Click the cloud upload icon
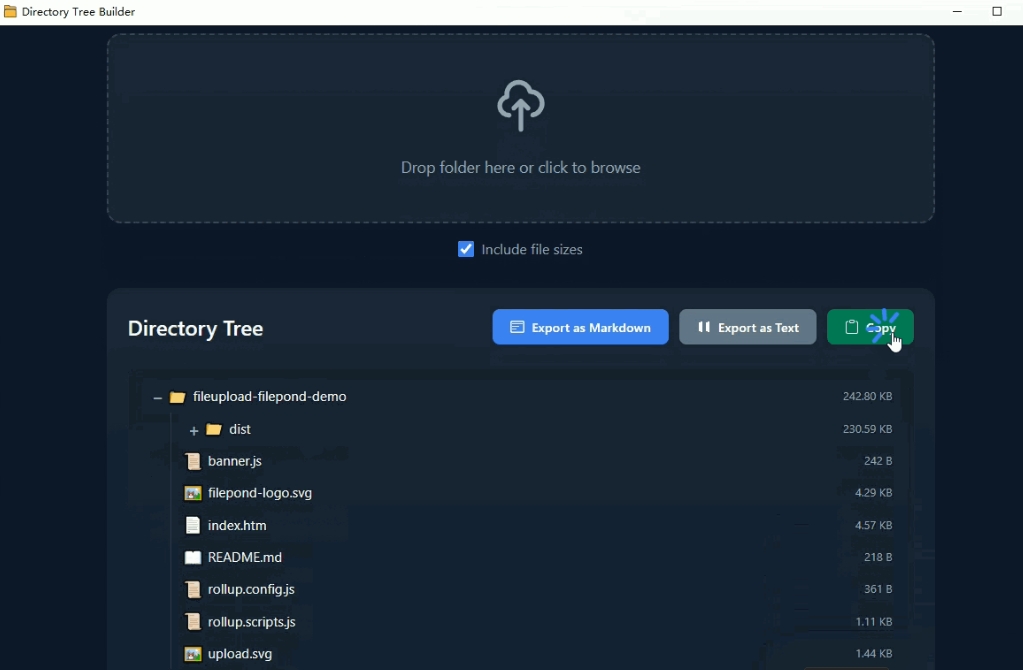Image resolution: width=1023 pixels, height=670 pixels. coord(520,106)
